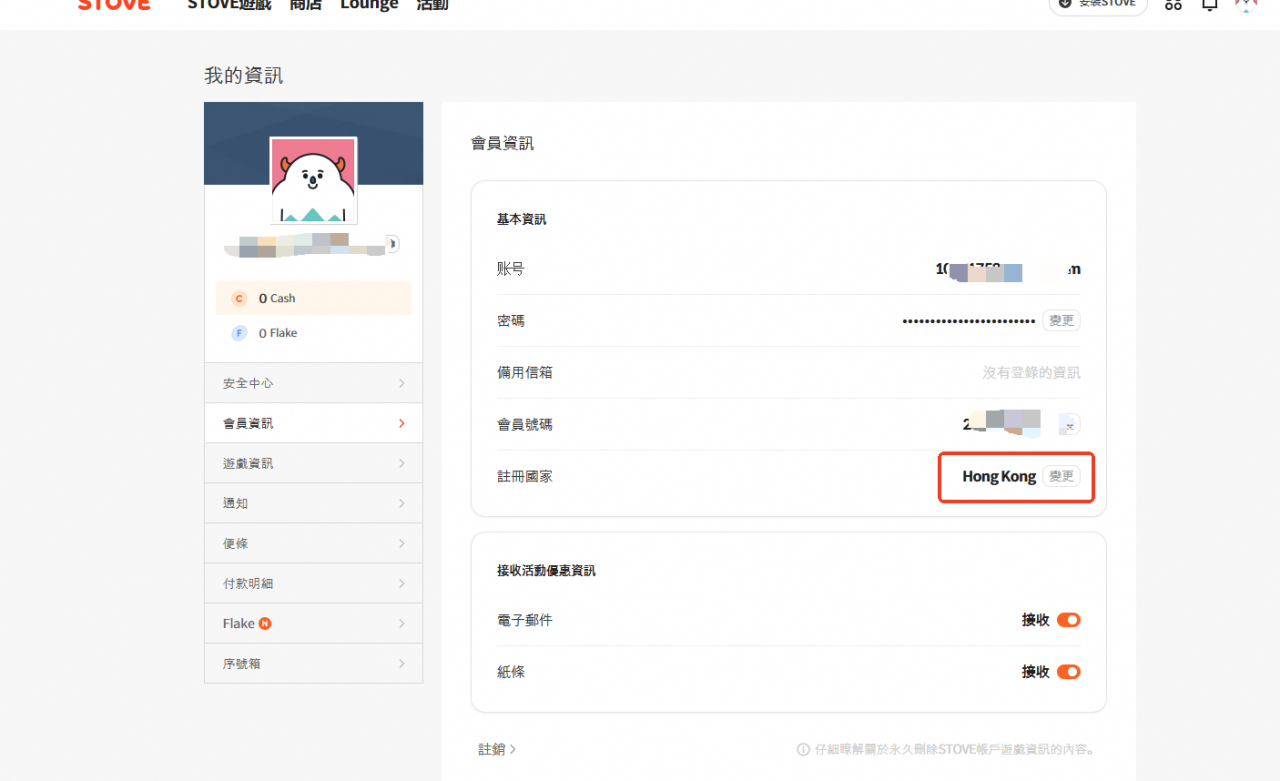Open notifications via the bell icon
This screenshot has height=781, width=1280.
point(1208,5)
